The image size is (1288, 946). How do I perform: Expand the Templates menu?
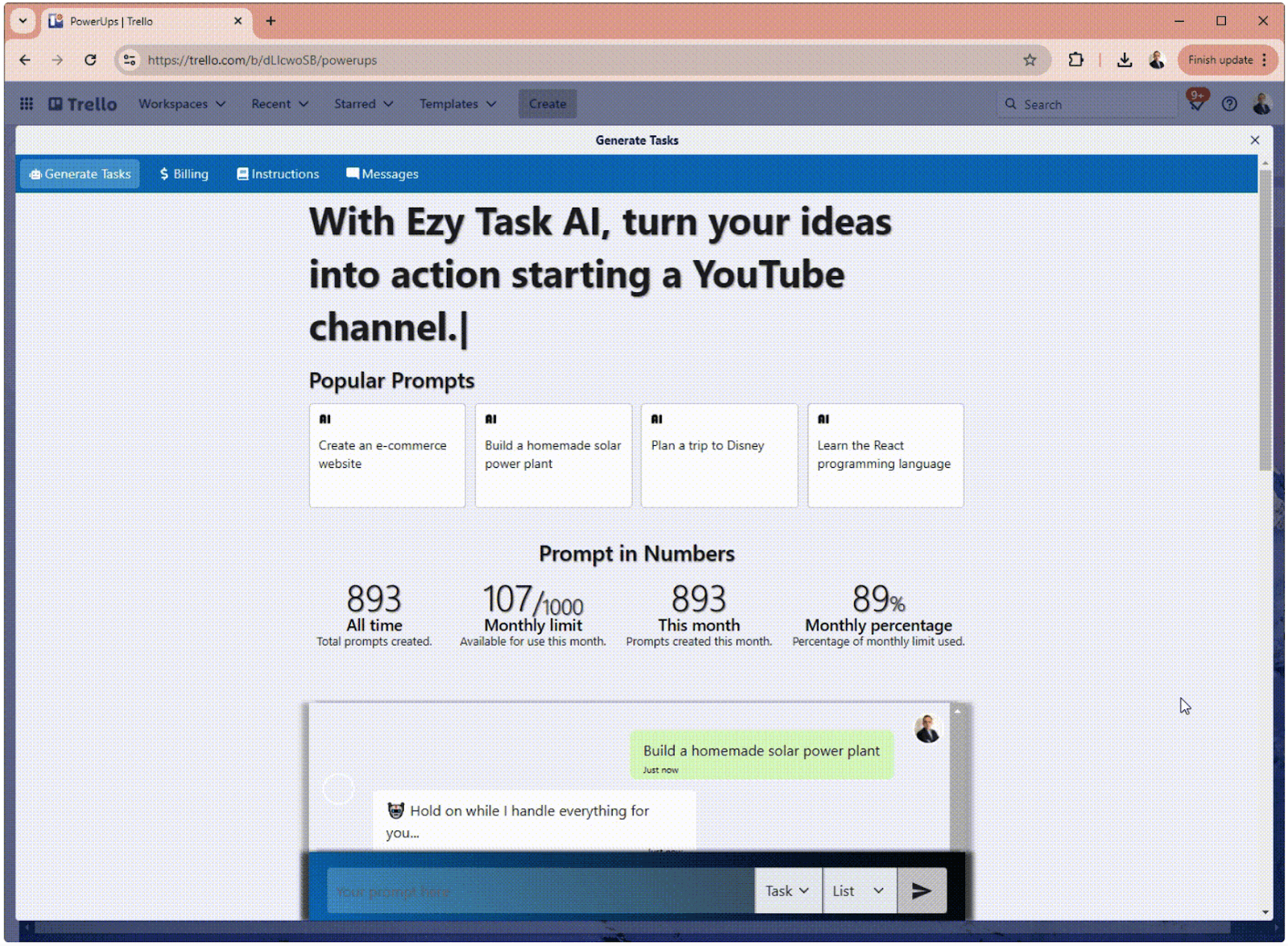[x=457, y=104]
